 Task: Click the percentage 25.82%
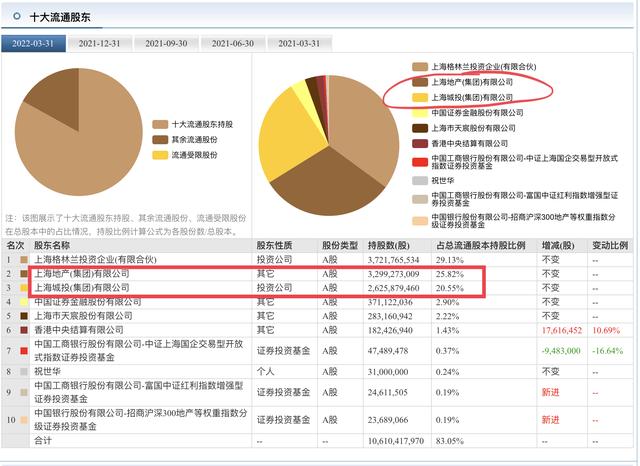449,274
